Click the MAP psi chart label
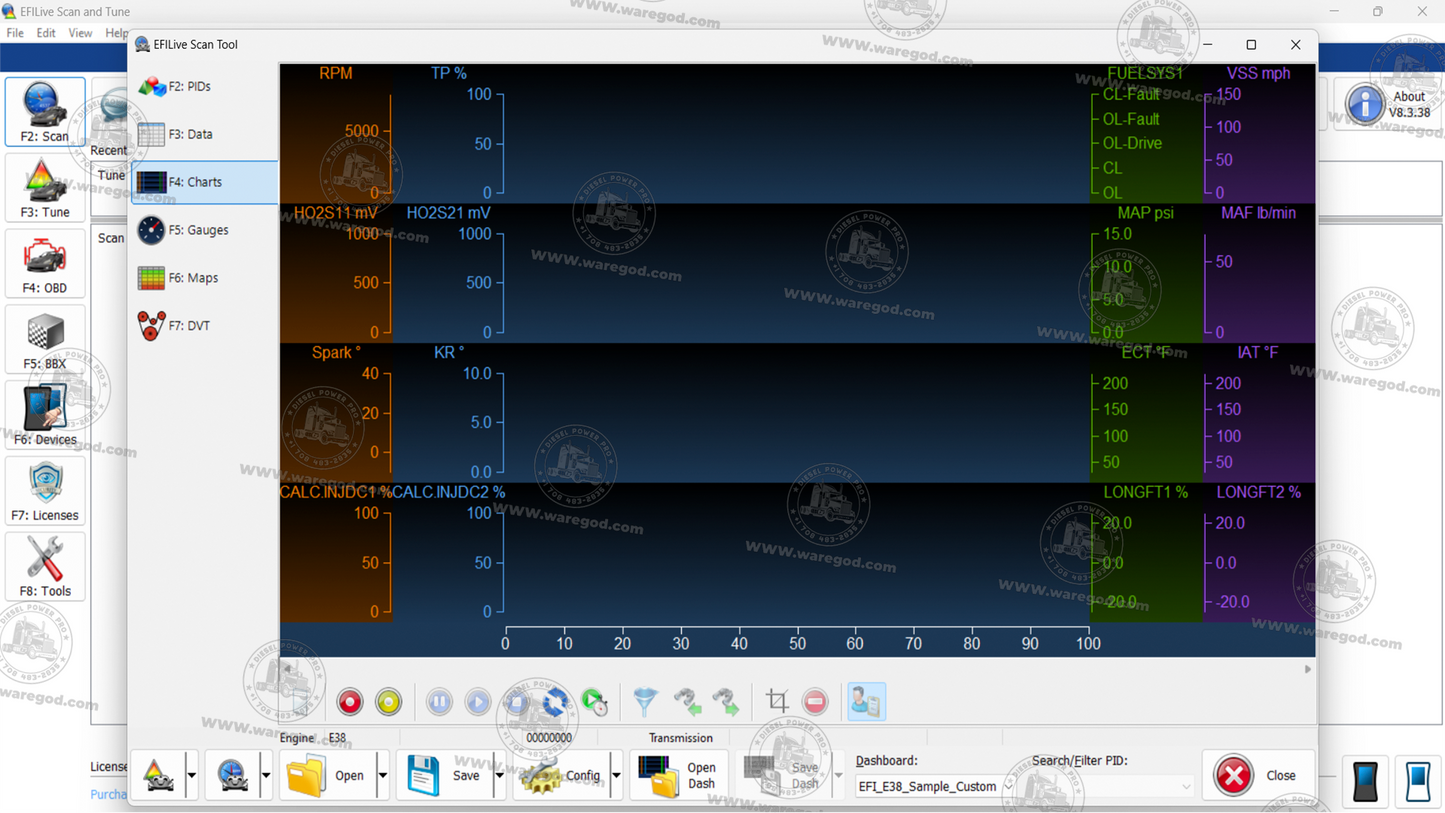 click(1146, 213)
